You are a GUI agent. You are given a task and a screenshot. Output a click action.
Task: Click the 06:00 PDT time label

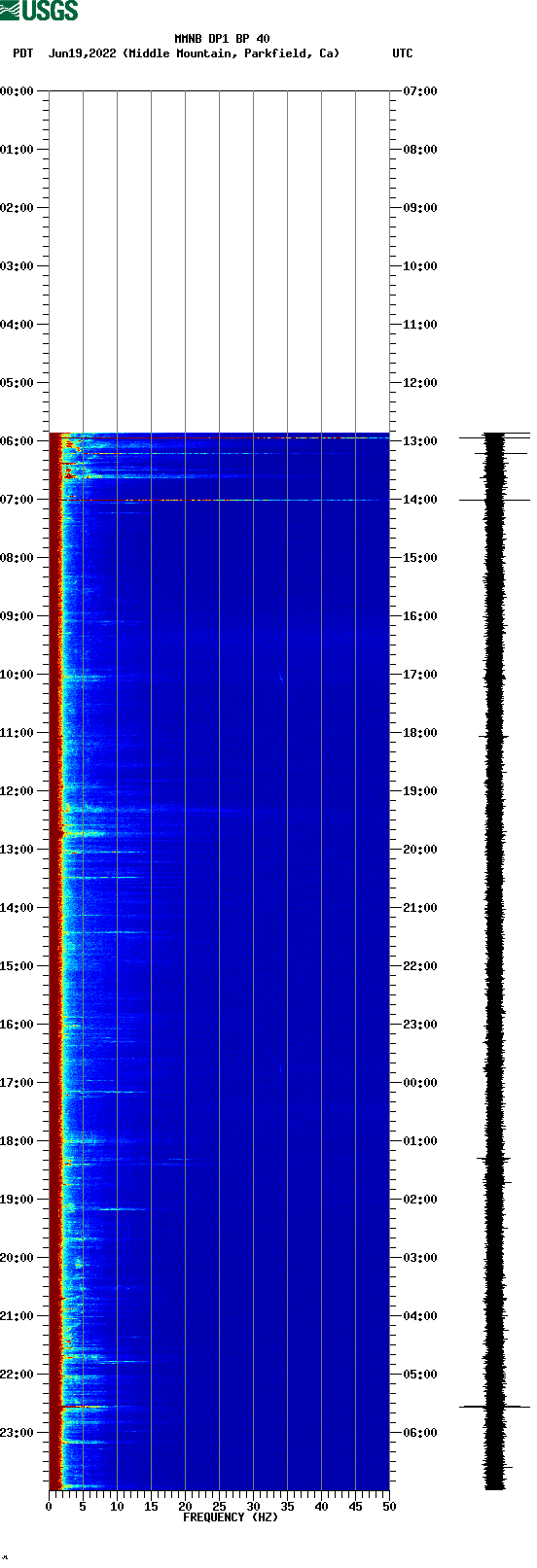click(x=18, y=441)
